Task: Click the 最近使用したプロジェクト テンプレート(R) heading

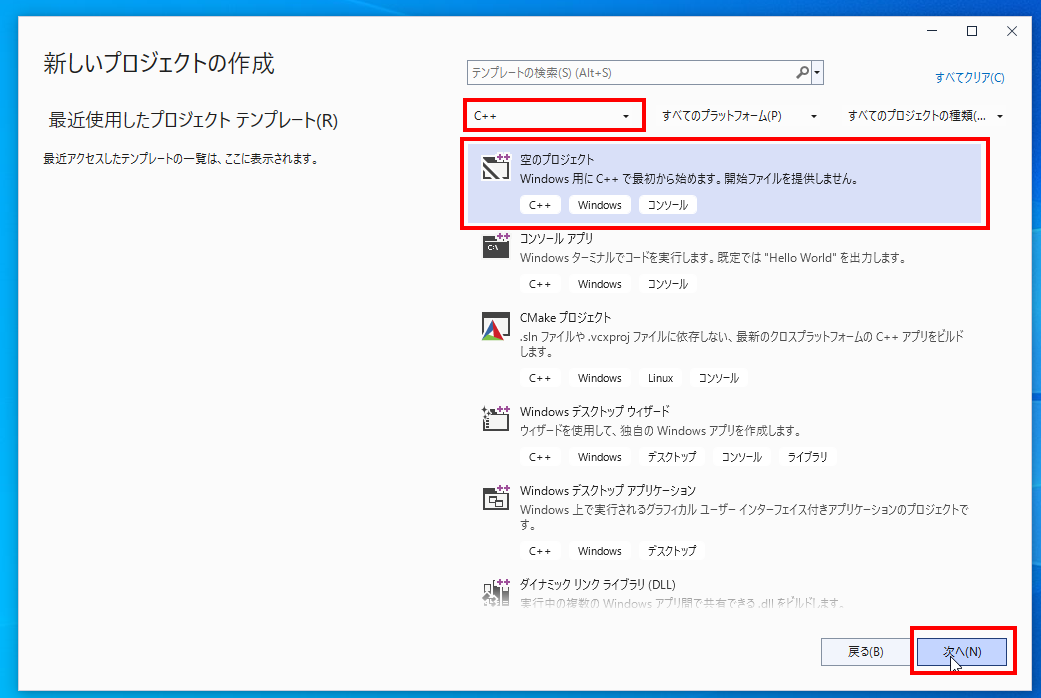Action: (193, 120)
